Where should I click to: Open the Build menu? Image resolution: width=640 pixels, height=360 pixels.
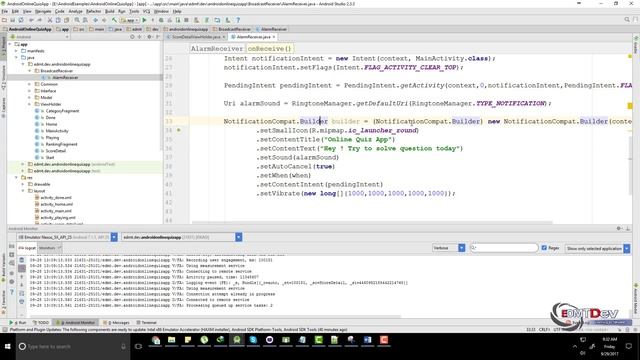pyautogui.click(x=109, y=11)
